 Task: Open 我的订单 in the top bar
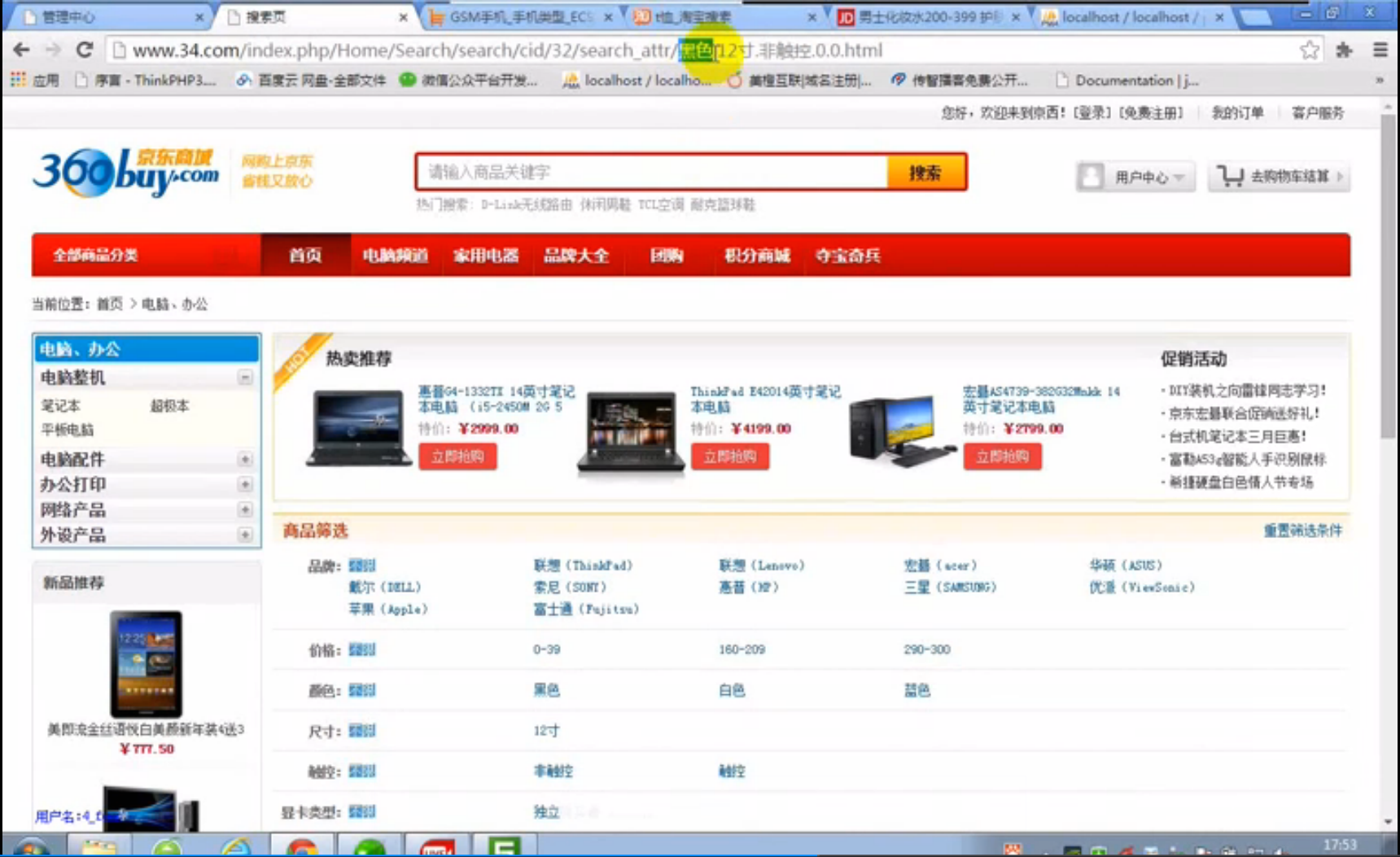(1237, 113)
